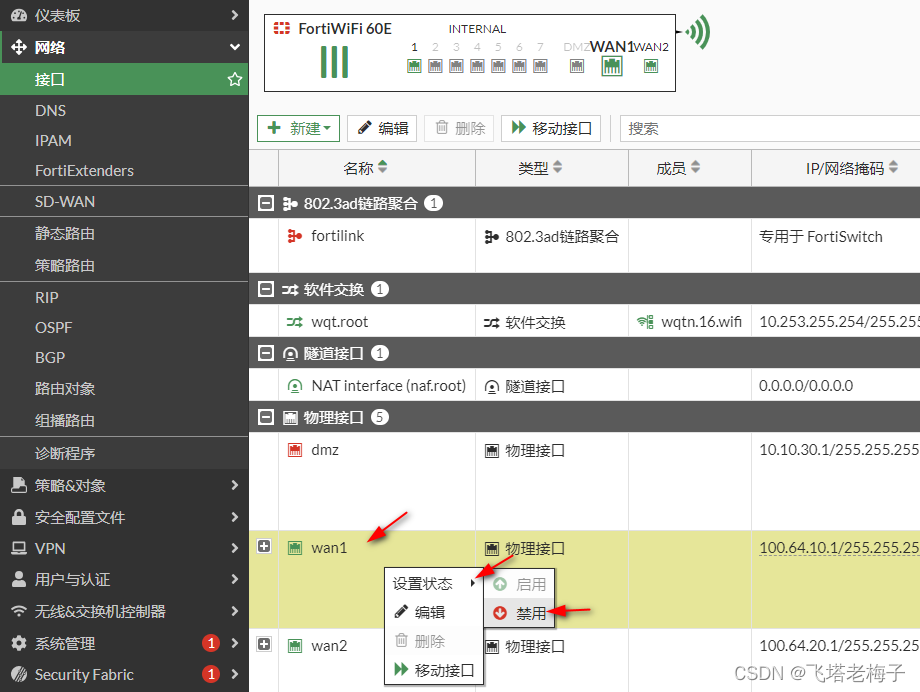920x692 pixels.
Task: Click the 10.253.255.254 address cell
Action: point(839,322)
